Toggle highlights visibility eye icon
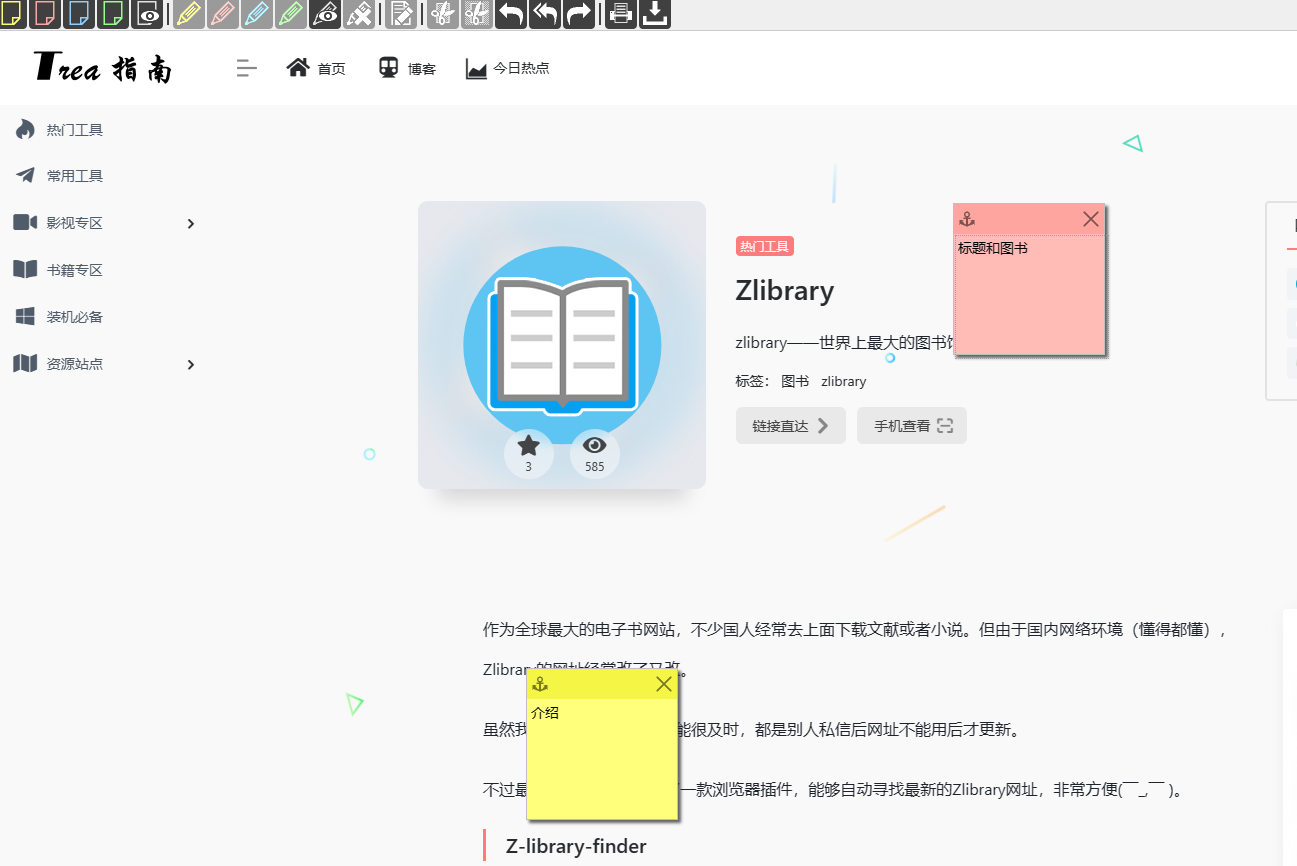The image size is (1297, 866). 325,13
